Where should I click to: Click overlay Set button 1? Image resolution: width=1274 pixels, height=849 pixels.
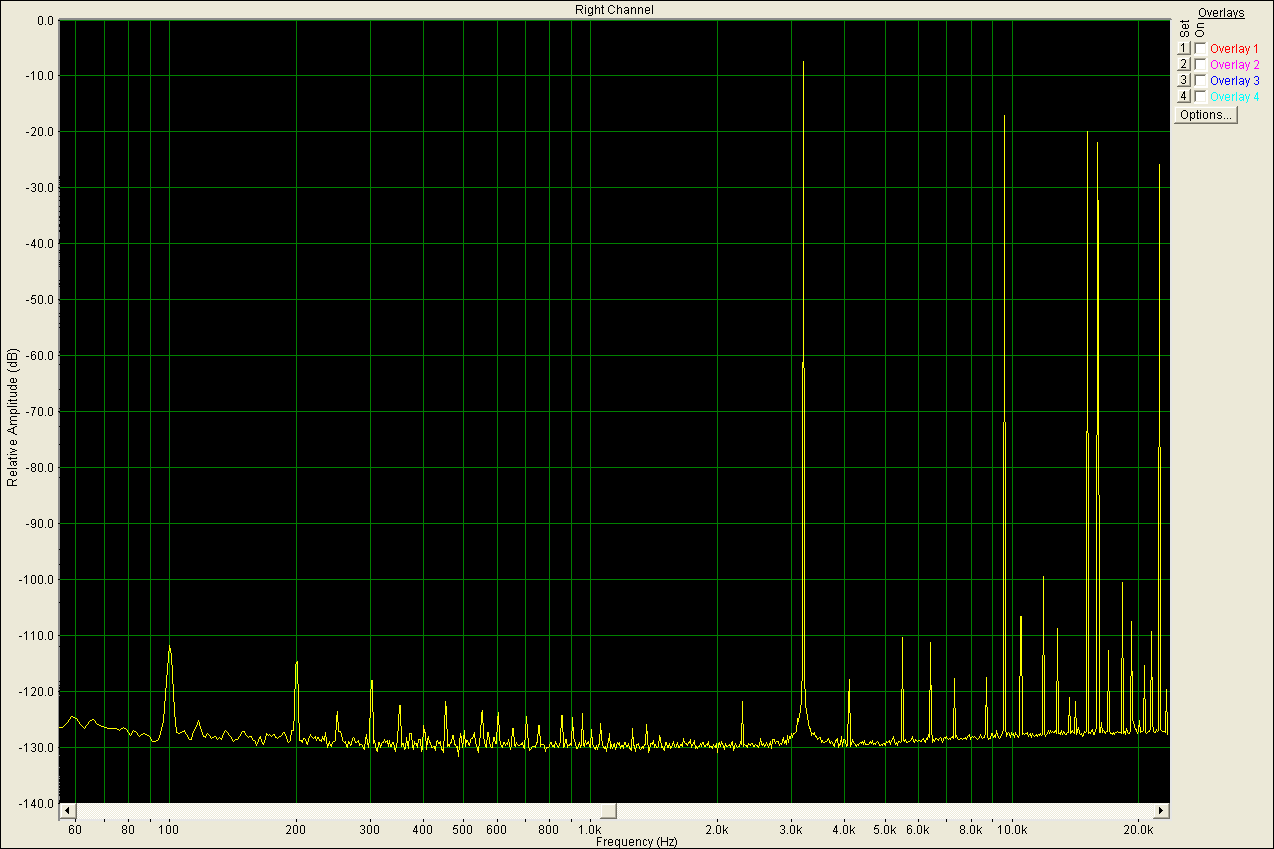[x=1183, y=48]
